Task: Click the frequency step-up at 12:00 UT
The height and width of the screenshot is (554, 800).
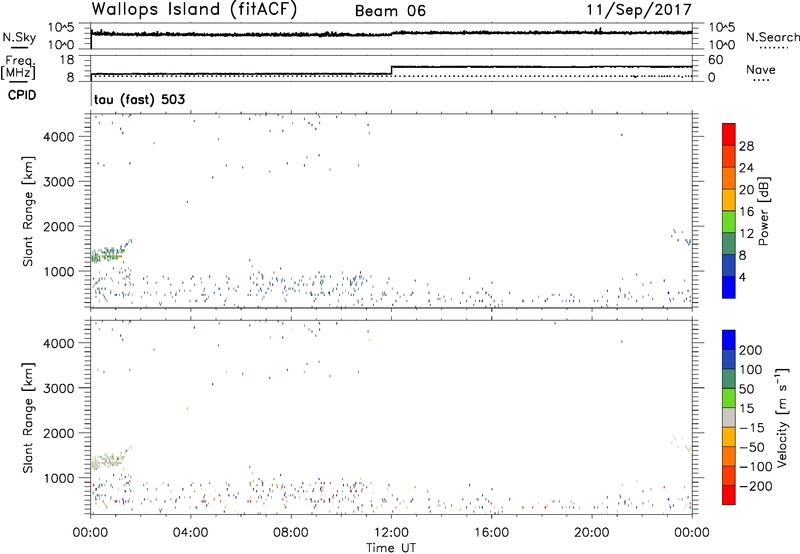Action: (x=391, y=70)
